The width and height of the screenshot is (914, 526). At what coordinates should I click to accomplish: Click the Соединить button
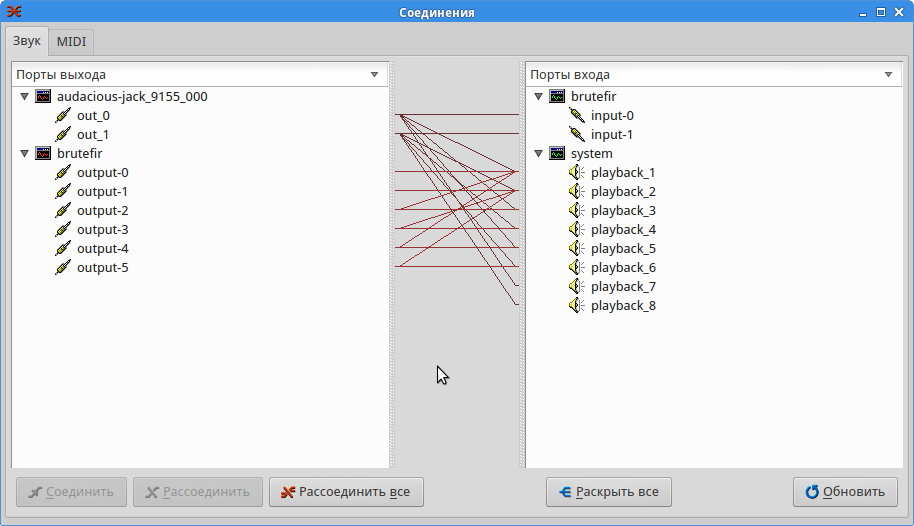coord(71,492)
